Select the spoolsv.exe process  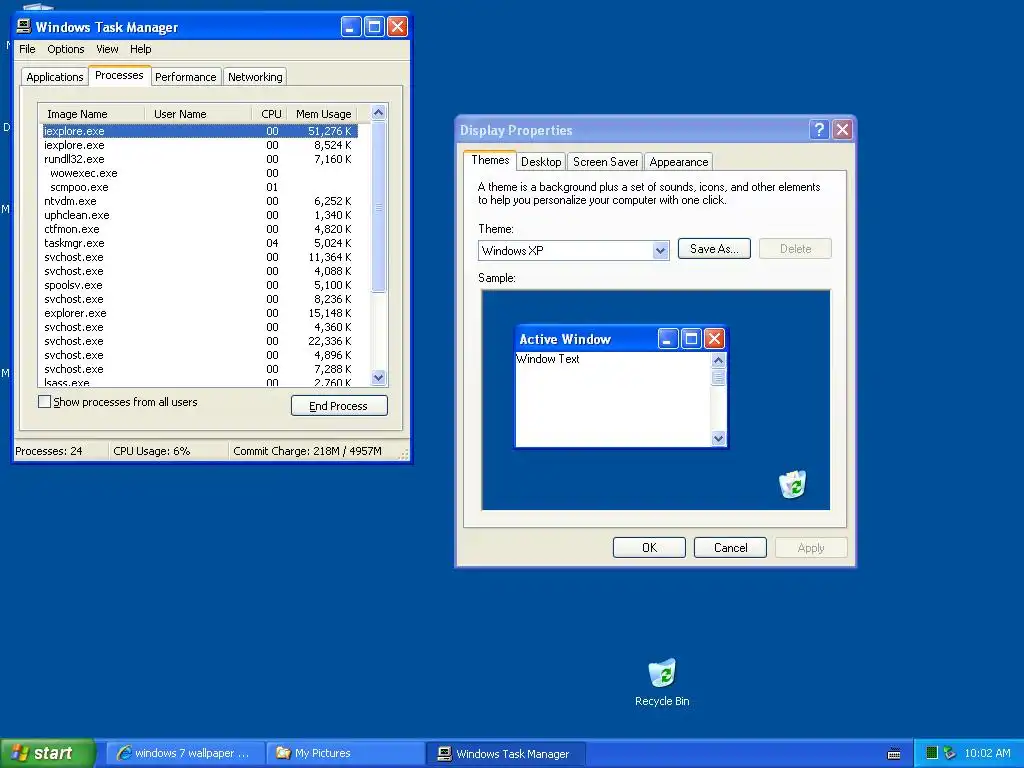[x=199, y=285]
